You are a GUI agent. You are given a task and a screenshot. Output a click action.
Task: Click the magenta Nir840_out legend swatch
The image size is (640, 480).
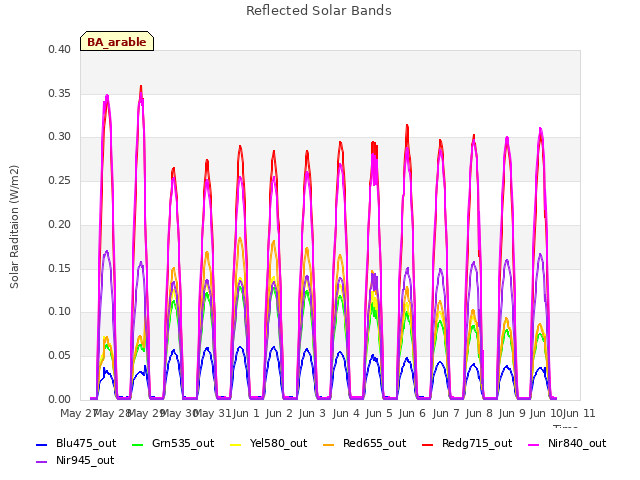(x=533, y=444)
